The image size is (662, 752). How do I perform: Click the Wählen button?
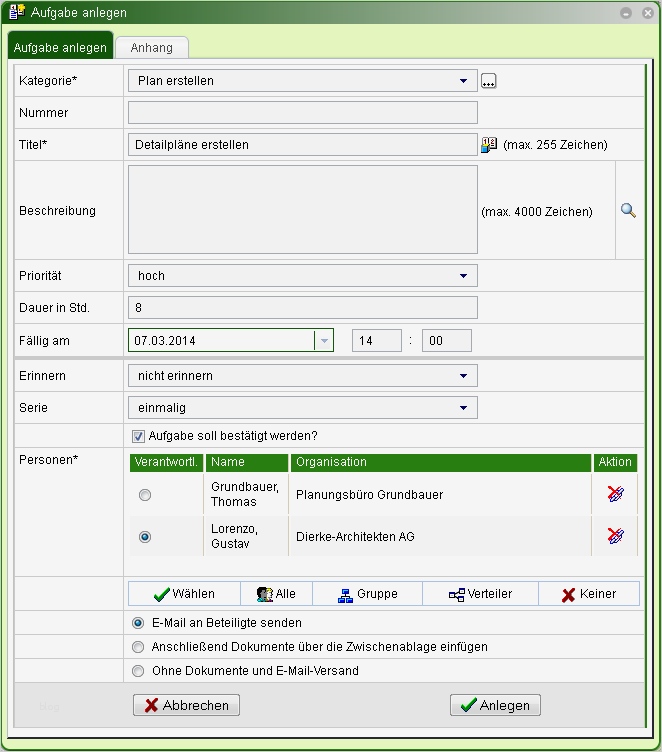[184, 594]
